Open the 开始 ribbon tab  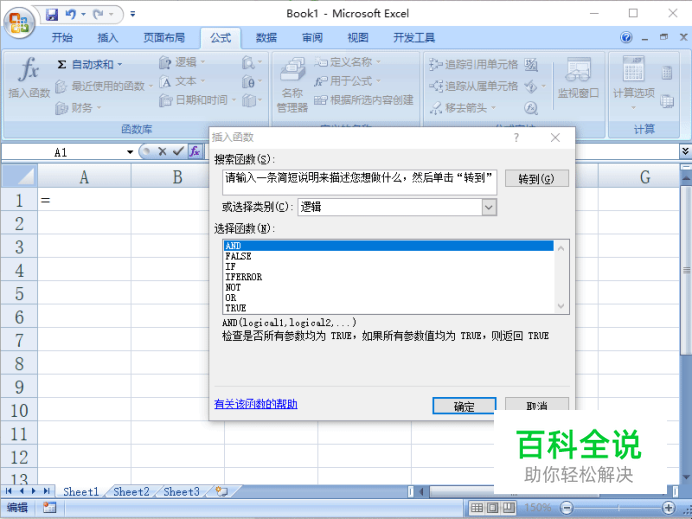pyautogui.click(x=62, y=38)
